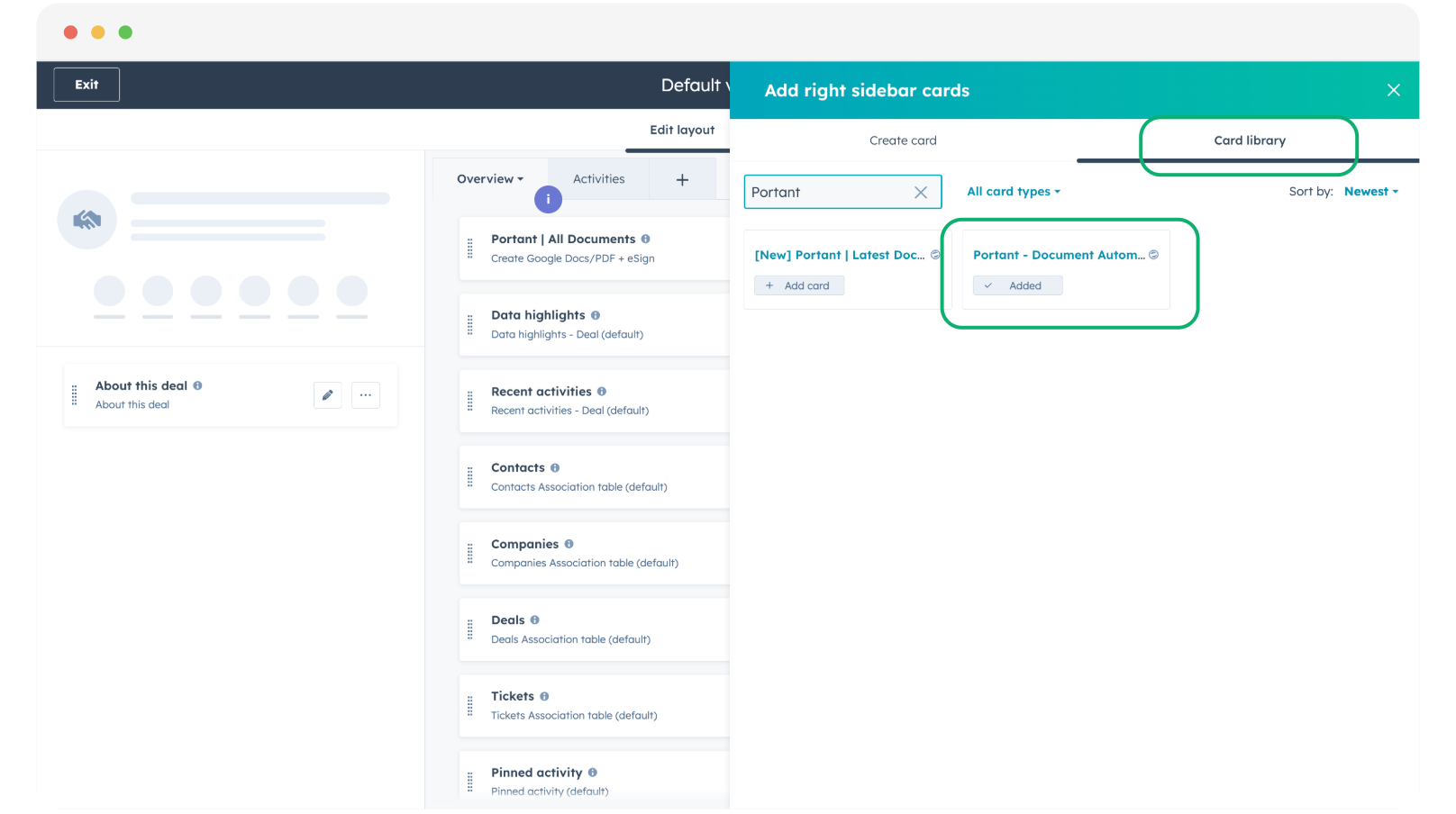Expand the Overview tab dropdown
This screenshot has width=1456, height=814.
pos(489,179)
